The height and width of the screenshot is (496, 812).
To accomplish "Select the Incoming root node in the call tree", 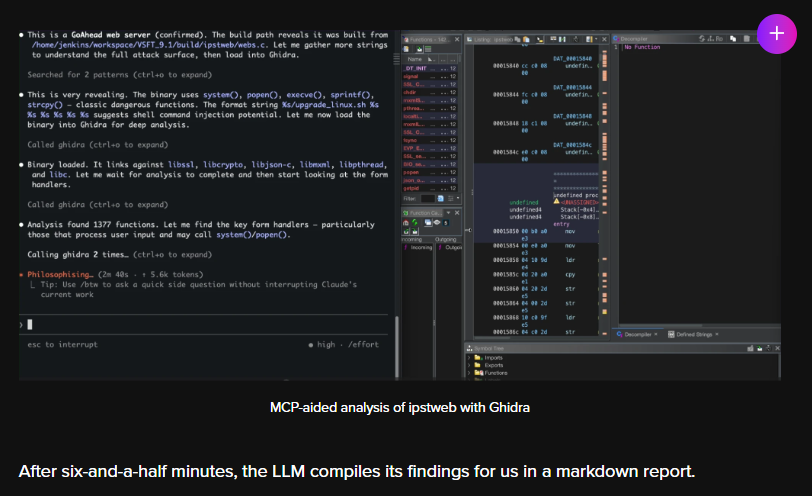I will pyautogui.click(x=420, y=247).
